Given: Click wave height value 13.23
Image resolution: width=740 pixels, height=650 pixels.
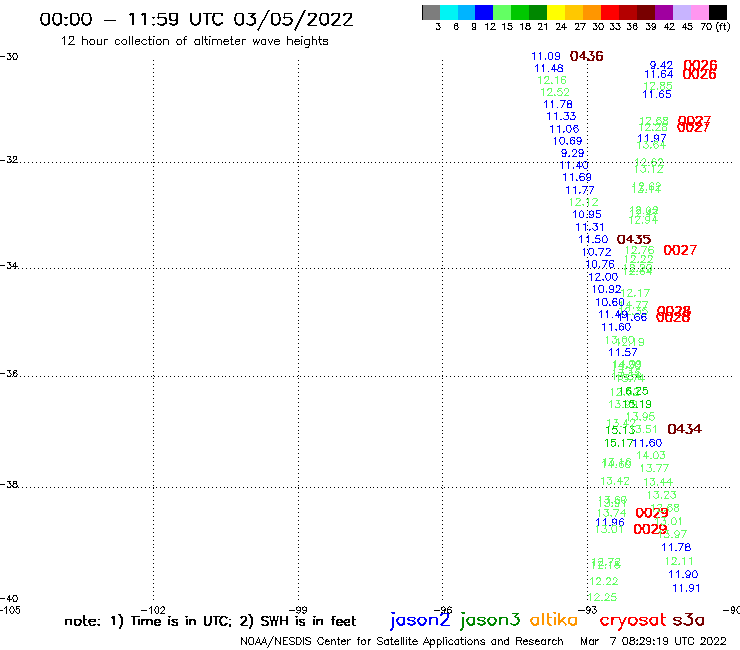Looking at the screenshot, I should [662, 495].
